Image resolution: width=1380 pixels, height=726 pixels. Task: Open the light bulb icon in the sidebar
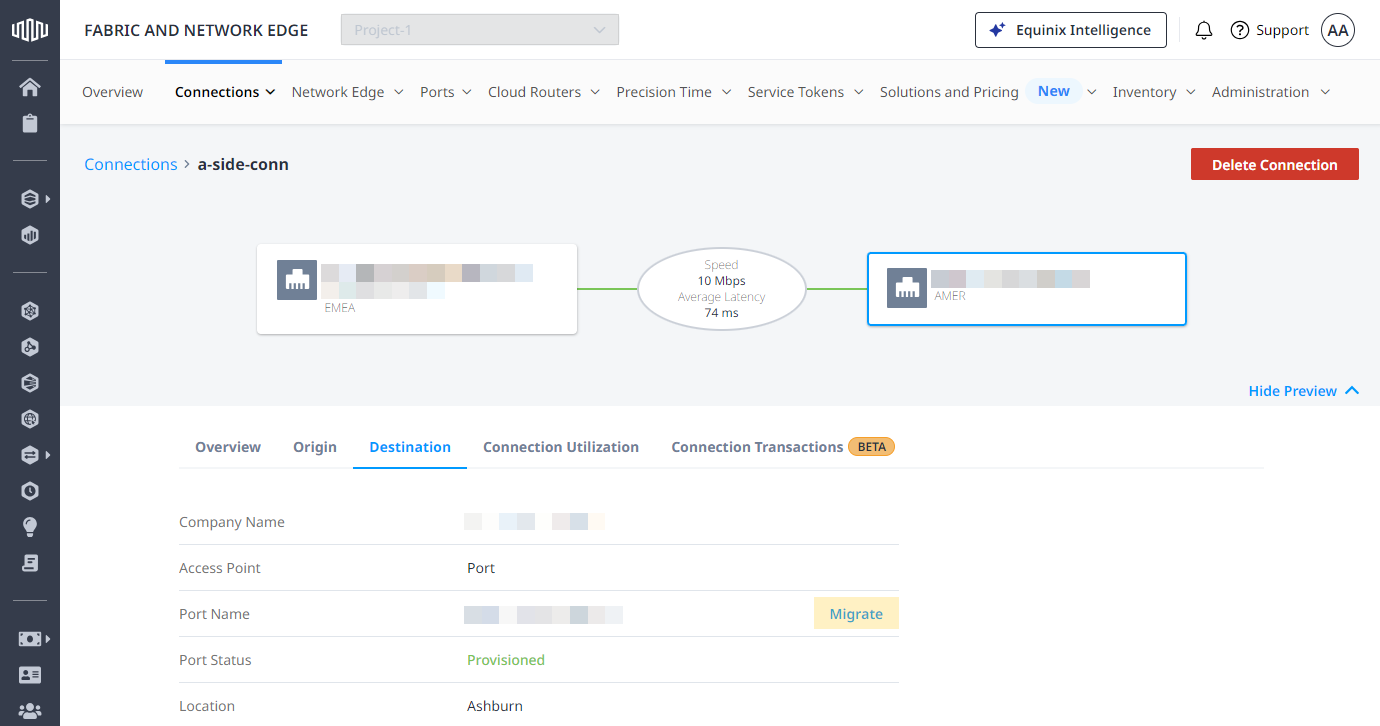(30, 527)
